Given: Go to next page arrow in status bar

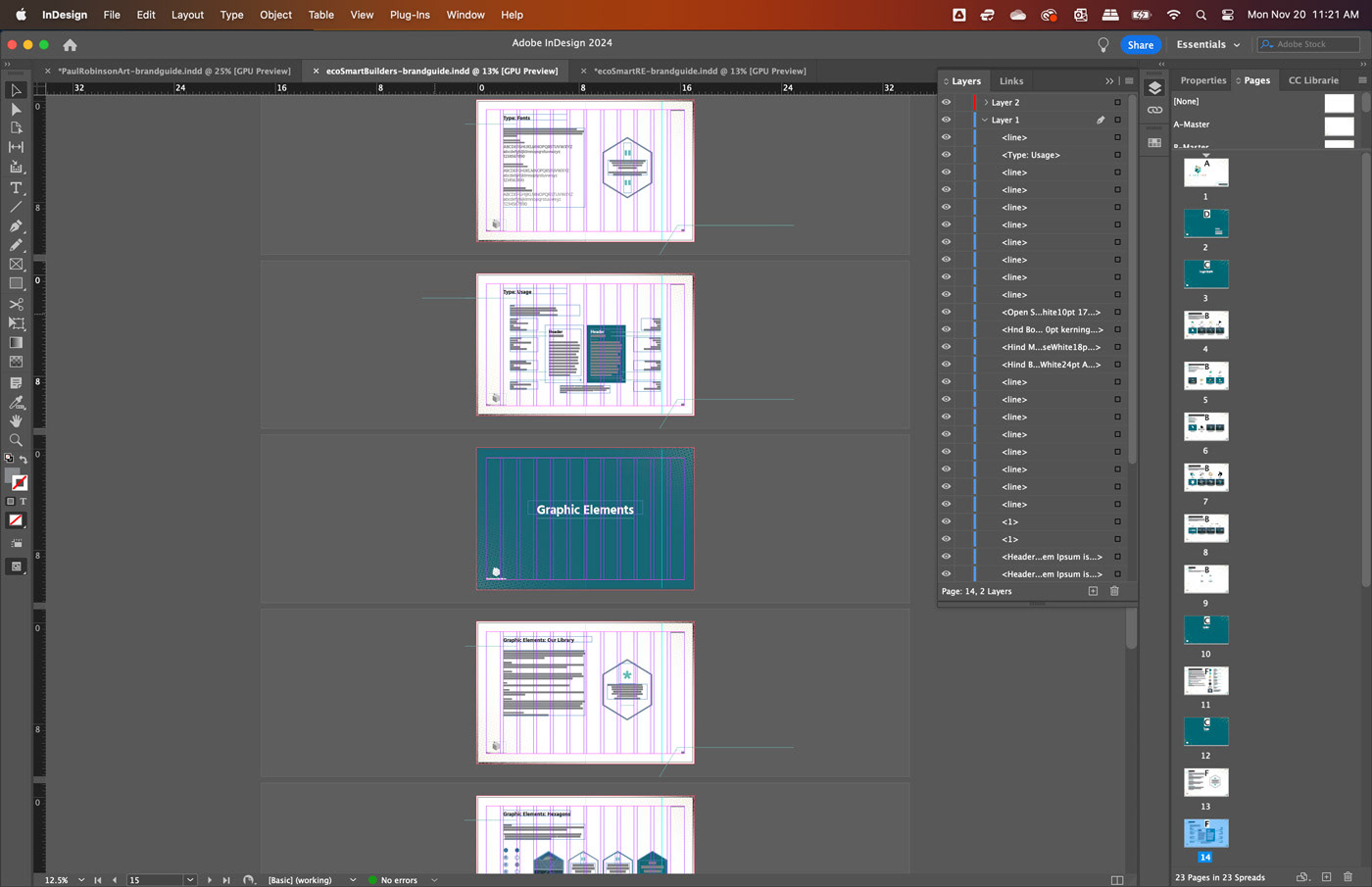Looking at the screenshot, I should pyautogui.click(x=210, y=880).
